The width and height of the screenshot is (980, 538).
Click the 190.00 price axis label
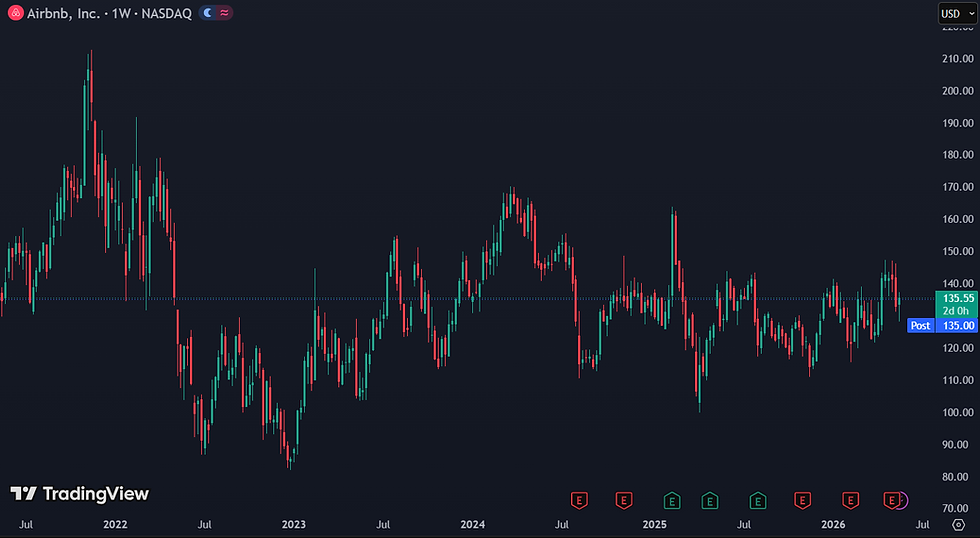(x=958, y=123)
